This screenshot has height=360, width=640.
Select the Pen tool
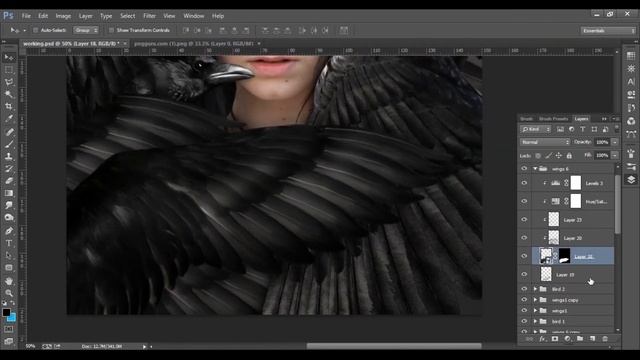click(x=9, y=231)
